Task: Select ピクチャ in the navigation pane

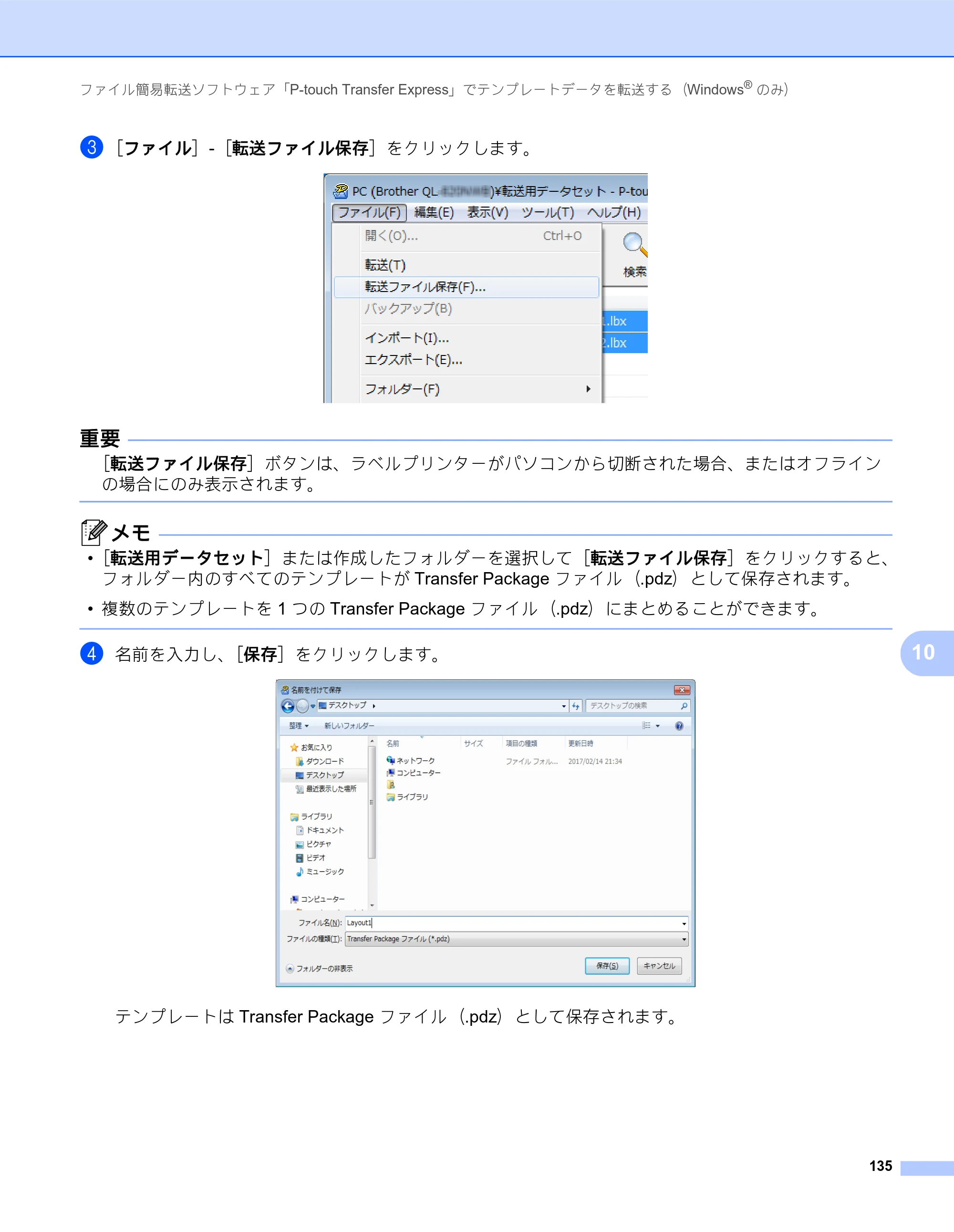Action: [313, 845]
